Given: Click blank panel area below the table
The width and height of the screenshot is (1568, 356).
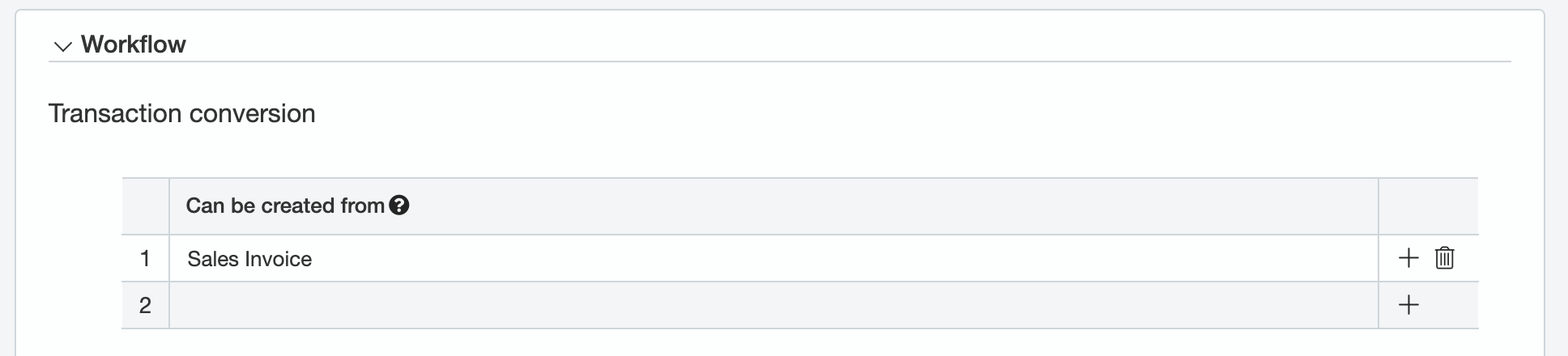Looking at the screenshot, I should pyautogui.click(x=778, y=343).
